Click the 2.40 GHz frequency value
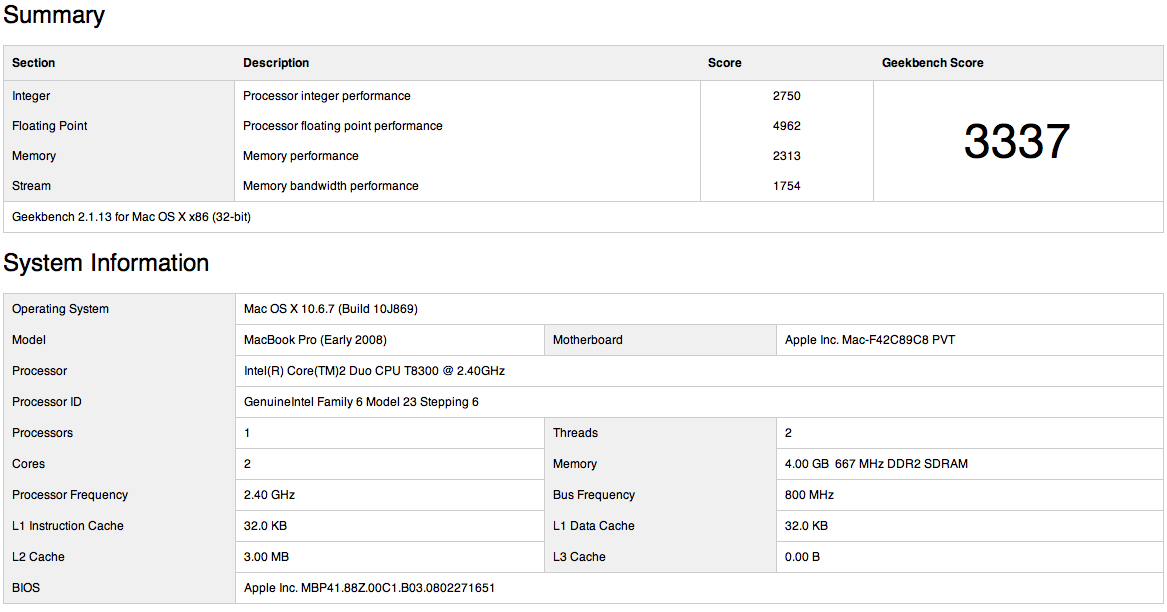The height and width of the screenshot is (612, 1167). coord(269,495)
